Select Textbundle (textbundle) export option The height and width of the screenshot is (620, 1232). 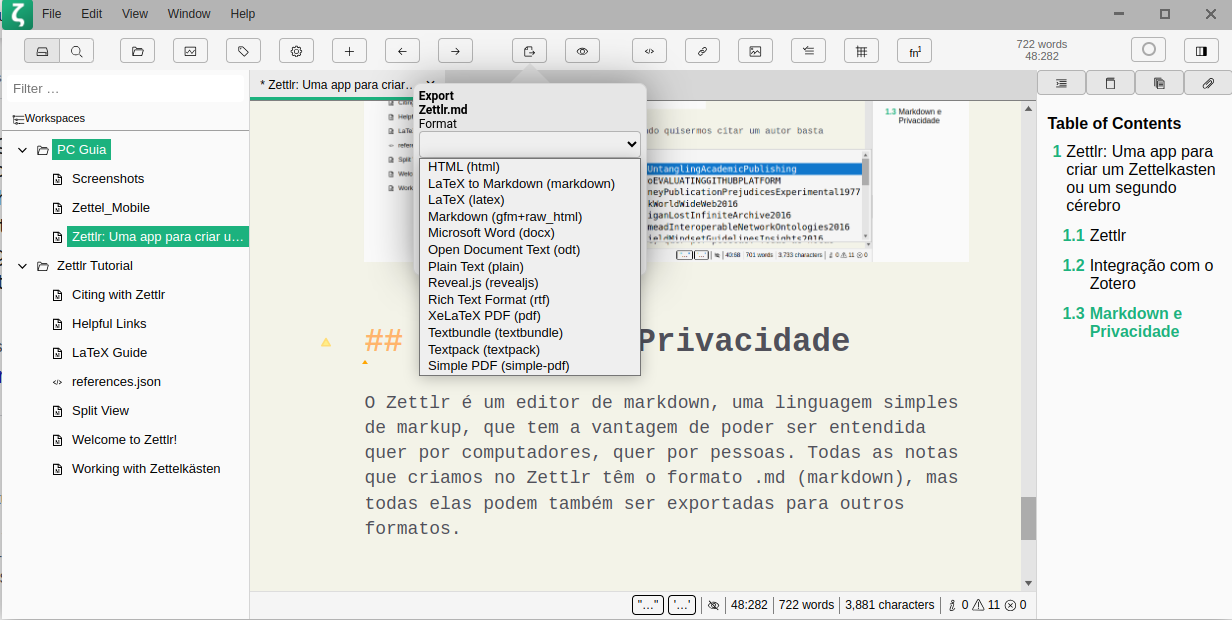pos(530,333)
